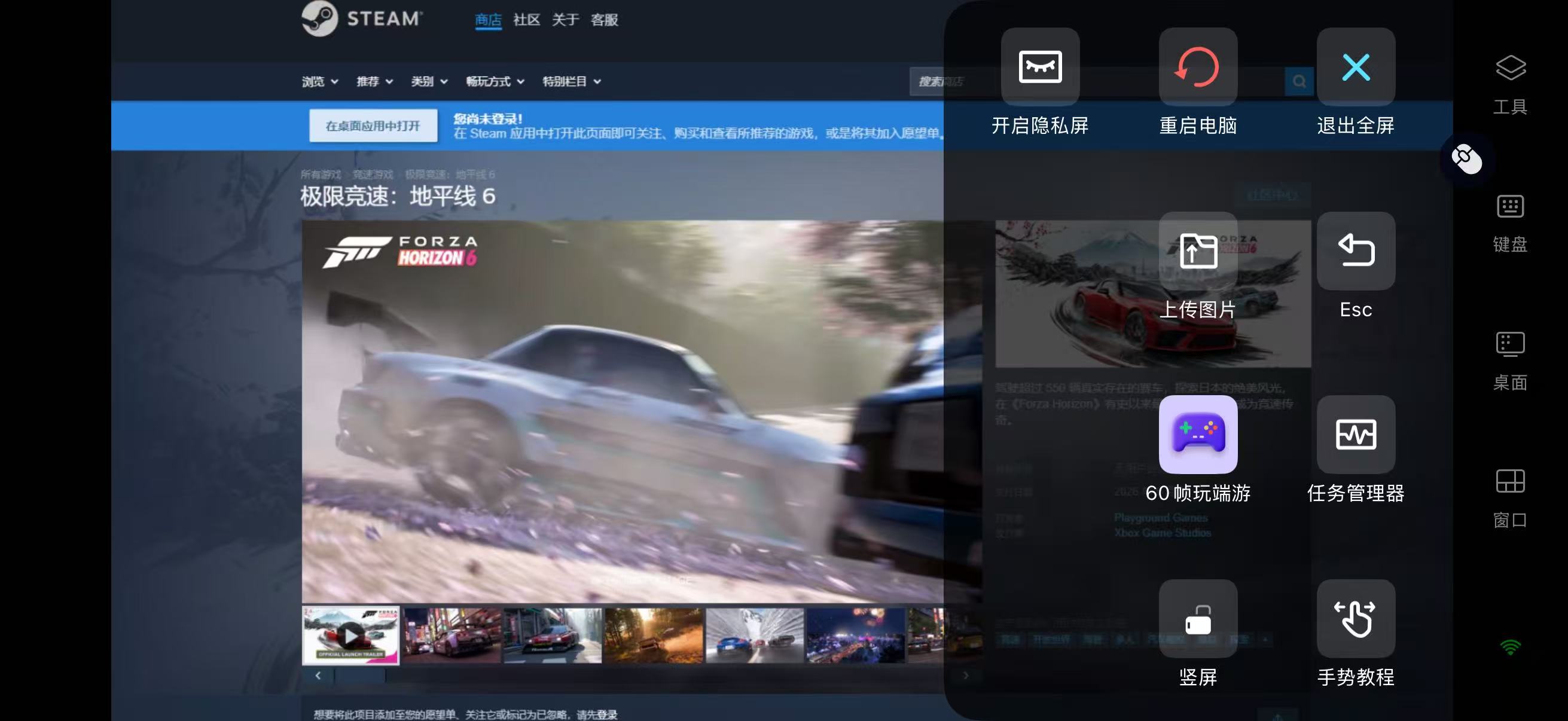This screenshot has width=1568, height=721.
Task: Click the 竞速游戏 breadcrumb link
Action: tap(373, 175)
